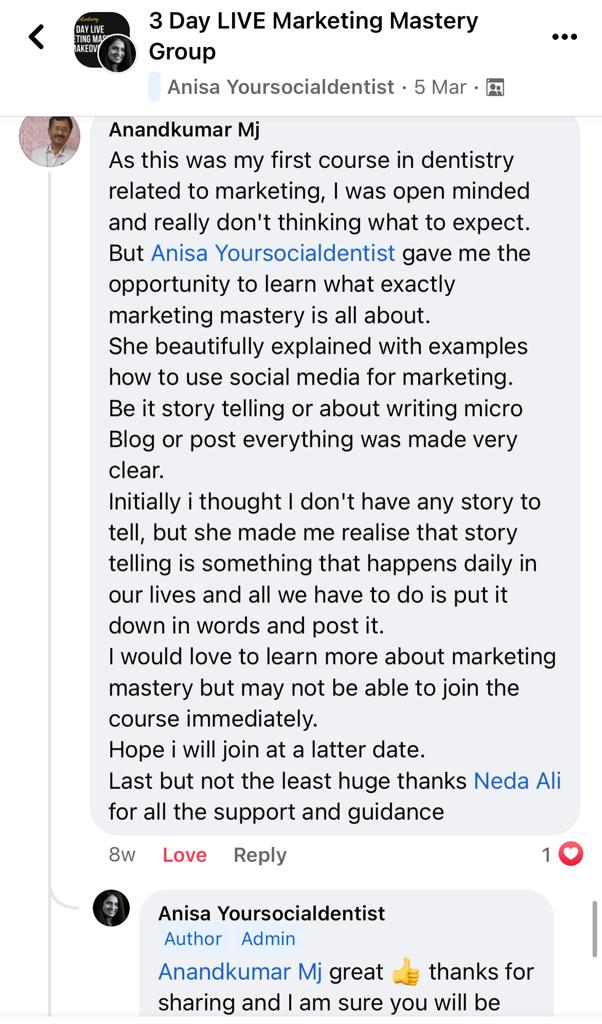Image resolution: width=602 pixels, height=1024 pixels.
Task: Open the Anisa Yoursocialdentist mention in comment
Action: pyautogui.click(x=272, y=253)
